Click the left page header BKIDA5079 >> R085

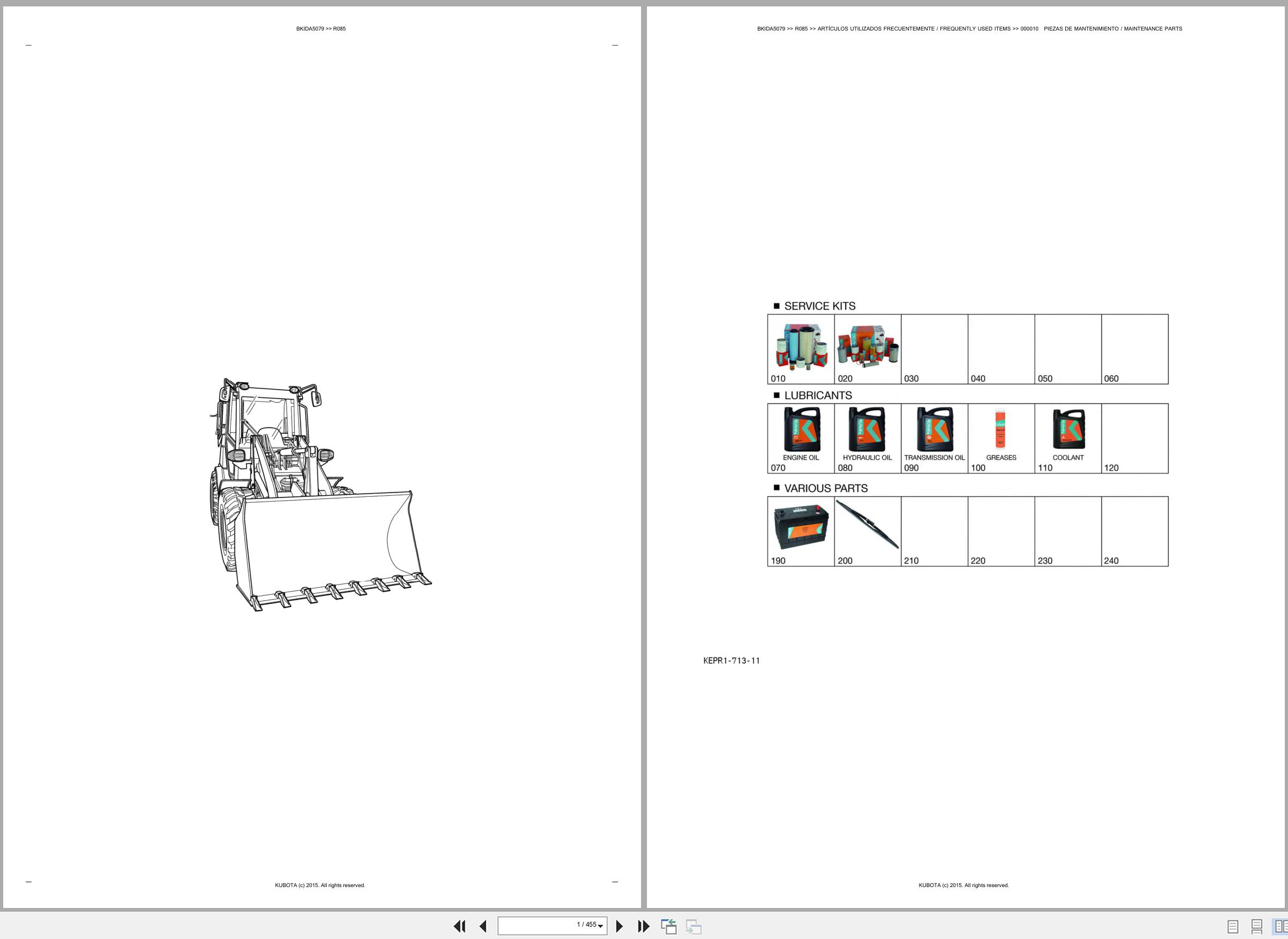(x=321, y=29)
